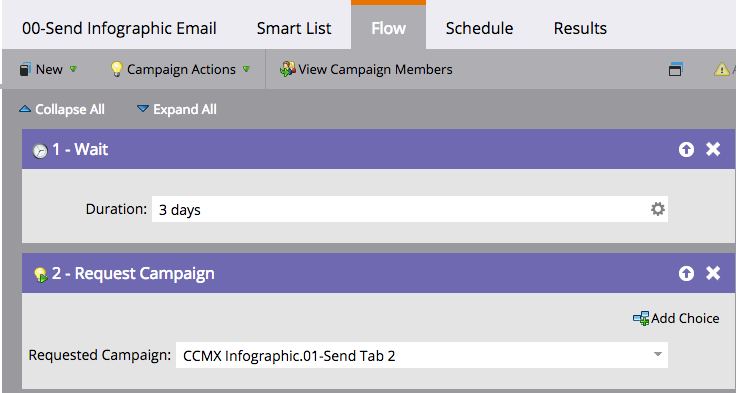Select the 00-Send Infographic Email tab

[x=119, y=28]
